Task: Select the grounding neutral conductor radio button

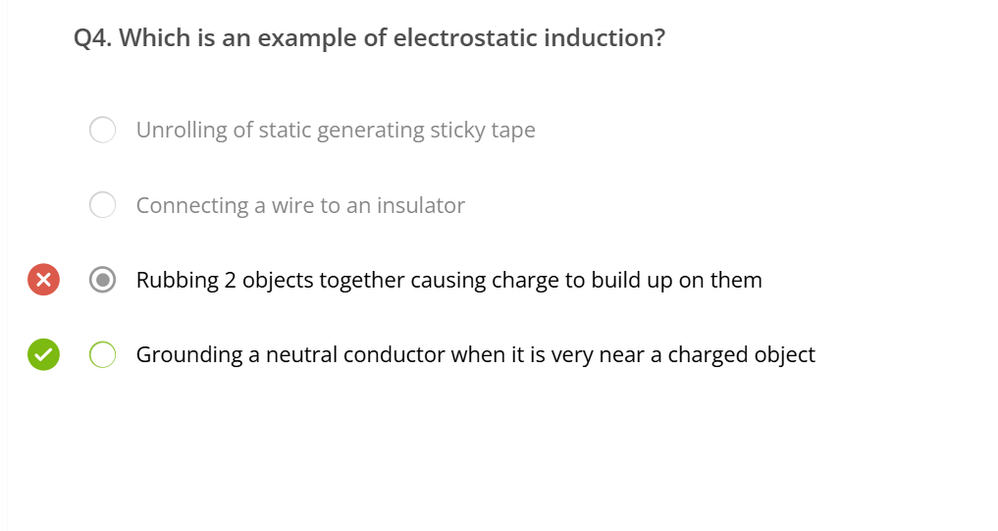Action: coord(102,355)
